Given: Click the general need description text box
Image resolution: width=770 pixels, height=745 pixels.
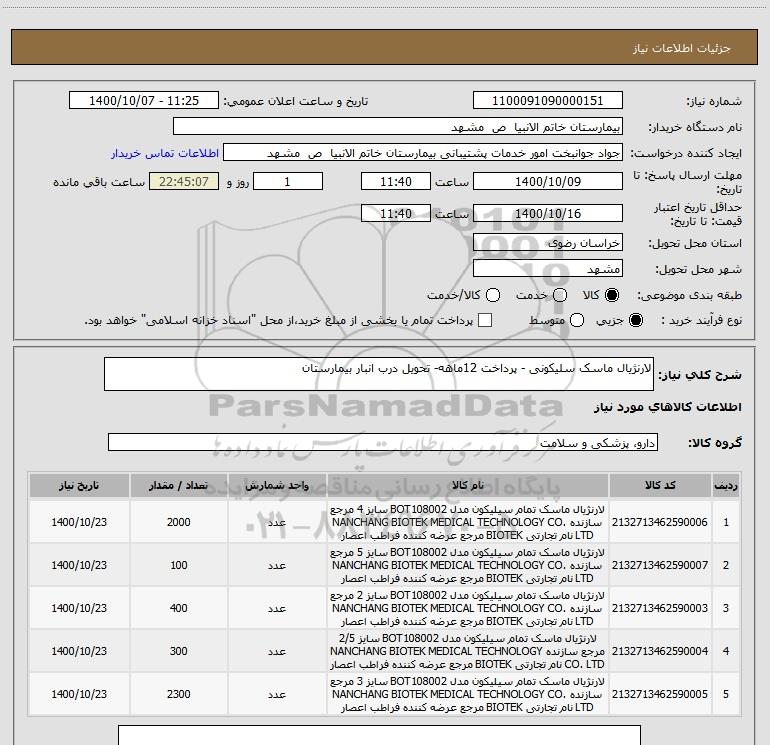Looking at the screenshot, I should click(379, 374).
